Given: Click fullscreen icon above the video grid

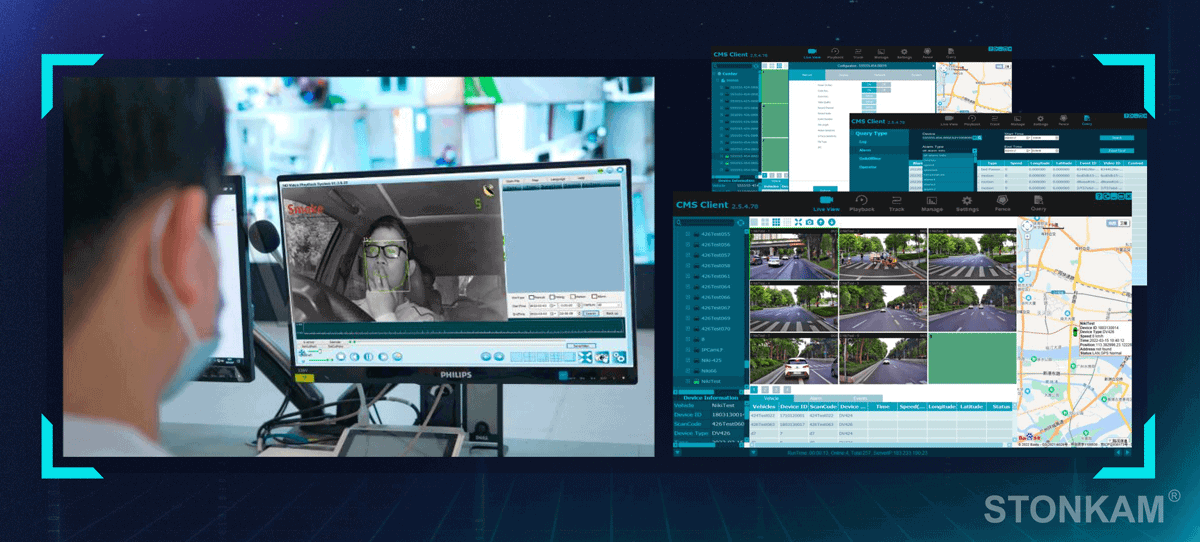Looking at the screenshot, I should [x=797, y=222].
